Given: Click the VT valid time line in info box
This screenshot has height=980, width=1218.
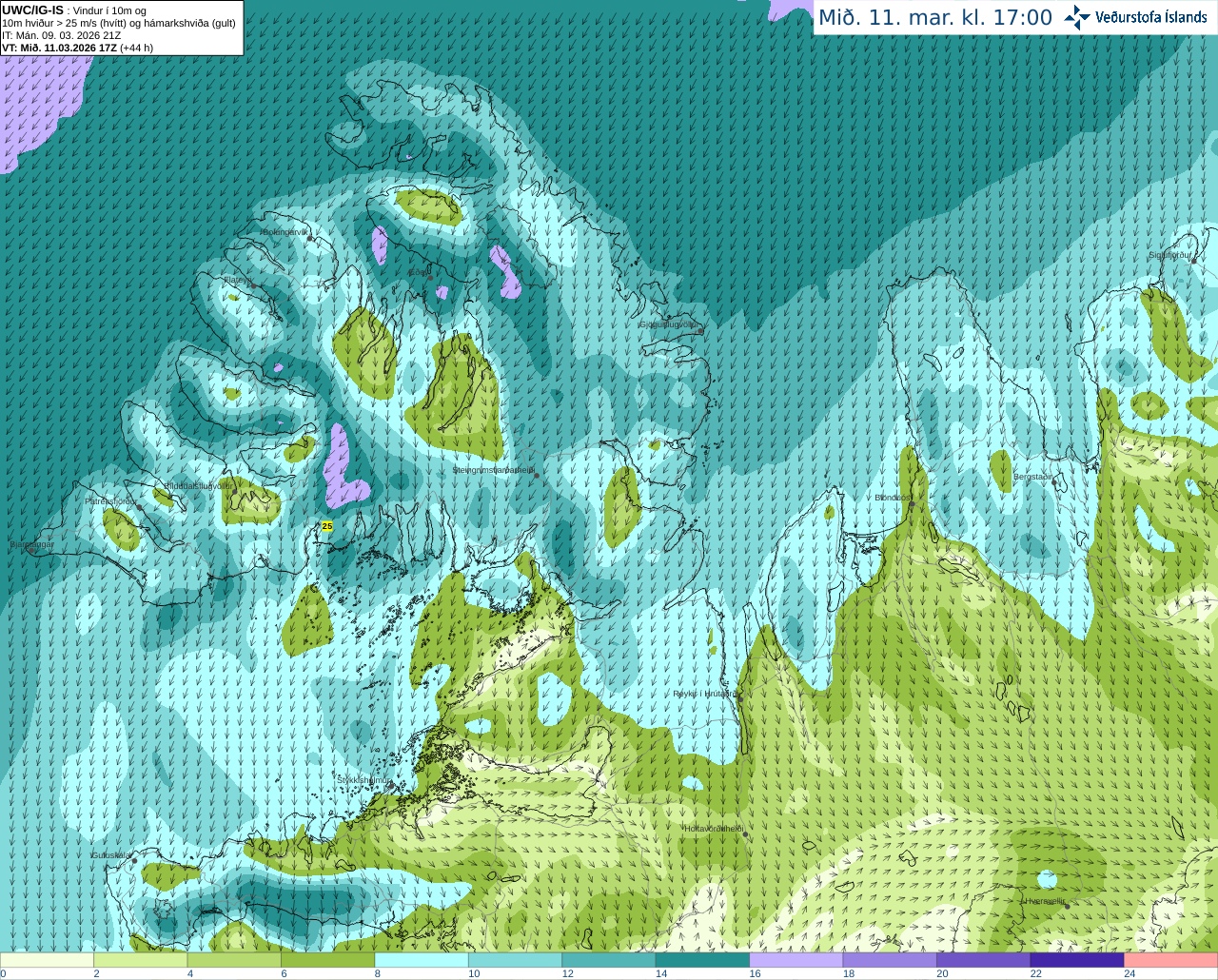Looking at the screenshot, I should [x=77, y=48].
